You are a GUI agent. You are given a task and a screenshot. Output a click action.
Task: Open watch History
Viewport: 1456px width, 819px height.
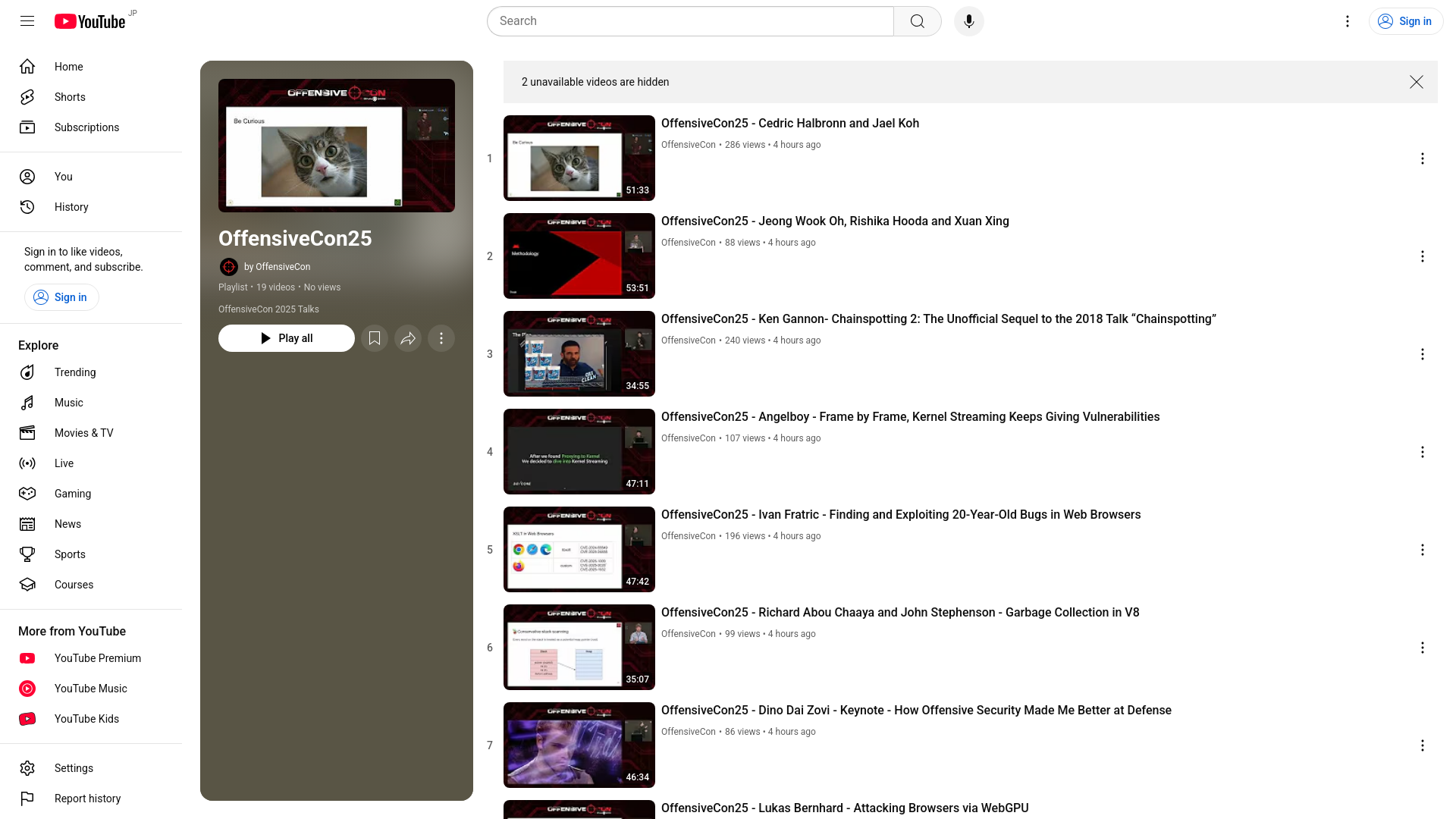pos(91,207)
